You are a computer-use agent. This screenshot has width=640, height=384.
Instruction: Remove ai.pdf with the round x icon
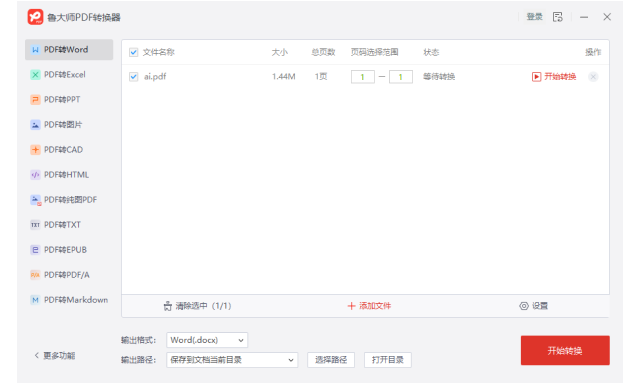(x=593, y=77)
